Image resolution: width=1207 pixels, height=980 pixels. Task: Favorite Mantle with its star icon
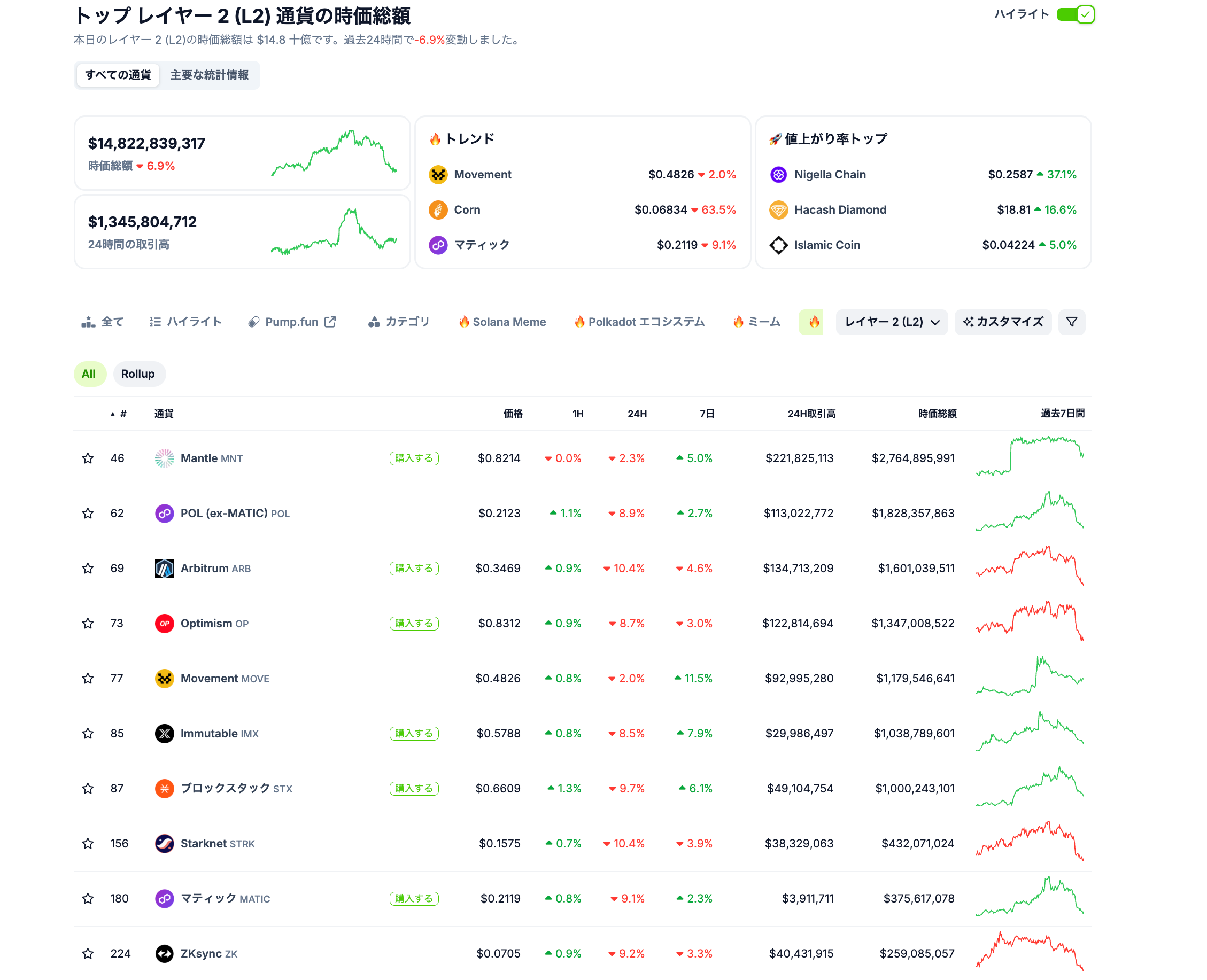88,458
